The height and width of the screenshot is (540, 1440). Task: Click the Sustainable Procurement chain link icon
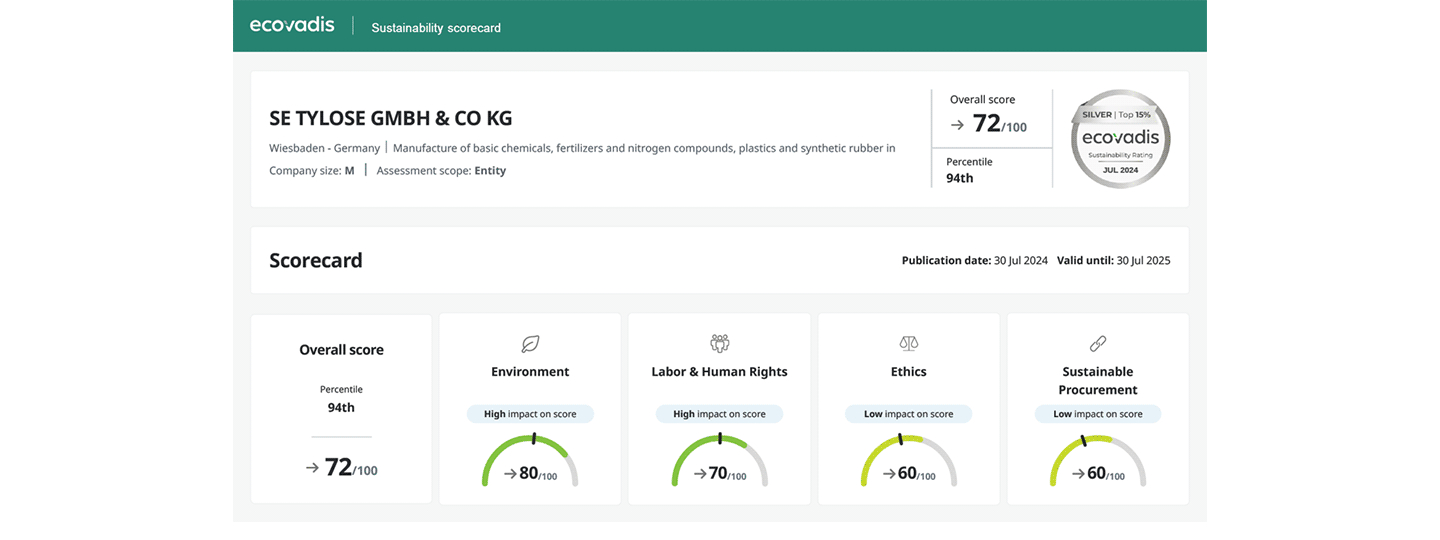tap(1097, 344)
